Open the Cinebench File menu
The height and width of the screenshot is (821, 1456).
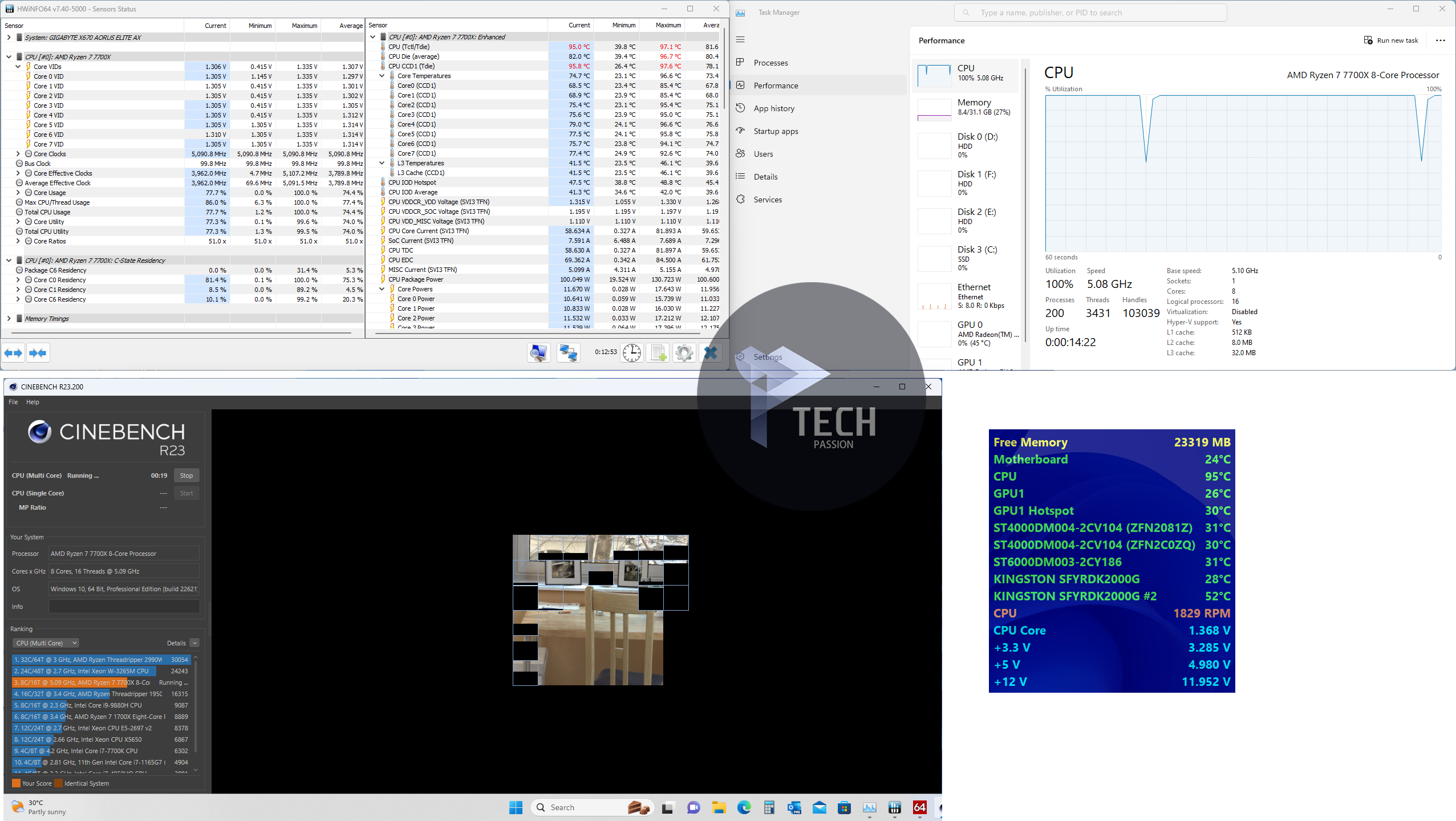pos(13,402)
